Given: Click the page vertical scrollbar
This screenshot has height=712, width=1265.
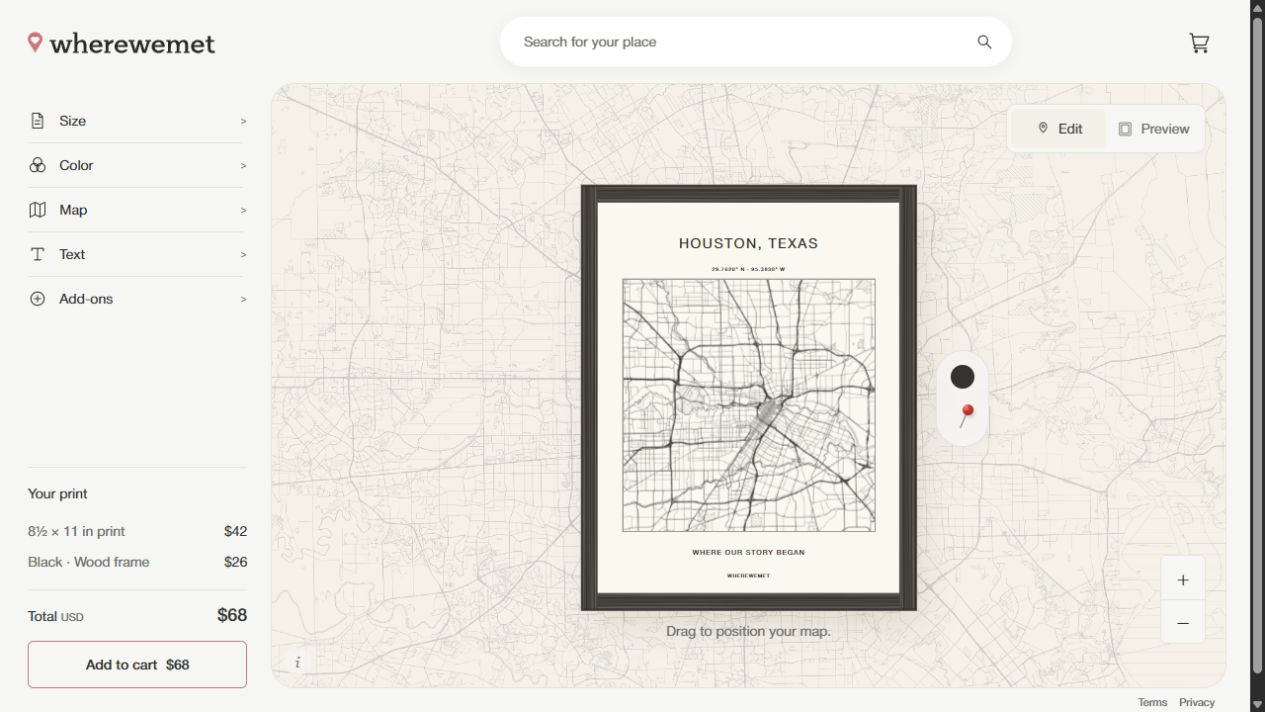Looking at the screenshot, I should [x=1257, y=345].
